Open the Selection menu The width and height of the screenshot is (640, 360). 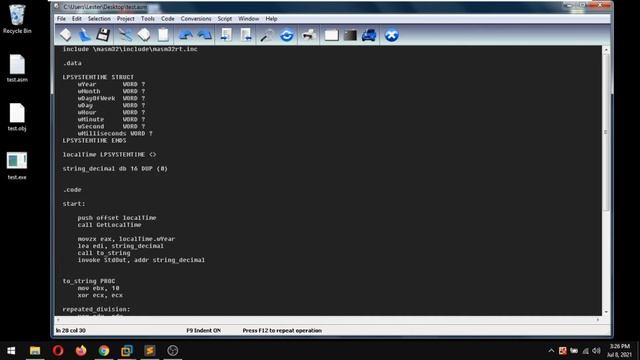click(x=99, y=19)
